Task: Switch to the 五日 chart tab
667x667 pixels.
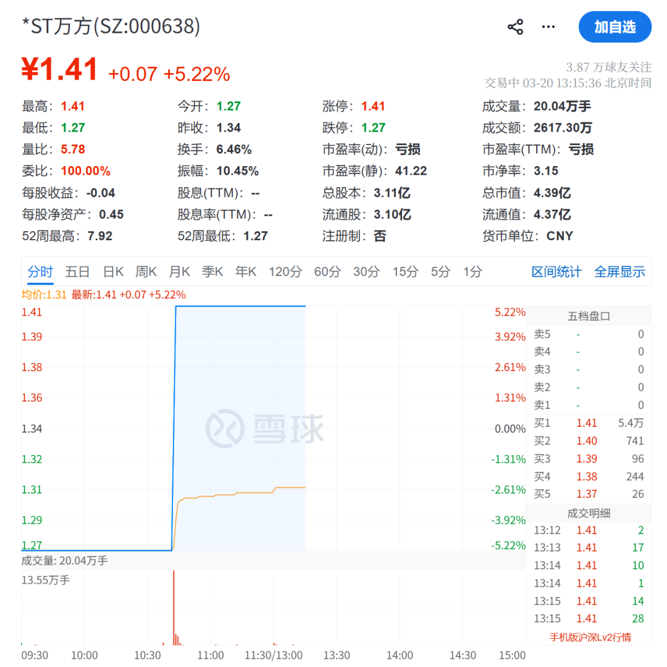Action: coord(77,271)
